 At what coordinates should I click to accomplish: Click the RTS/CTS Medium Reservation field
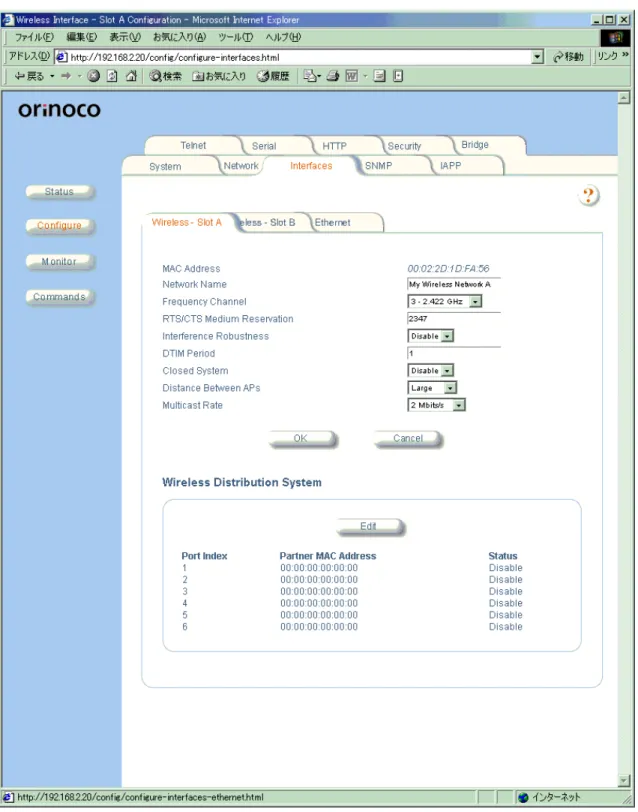(454, 318)
